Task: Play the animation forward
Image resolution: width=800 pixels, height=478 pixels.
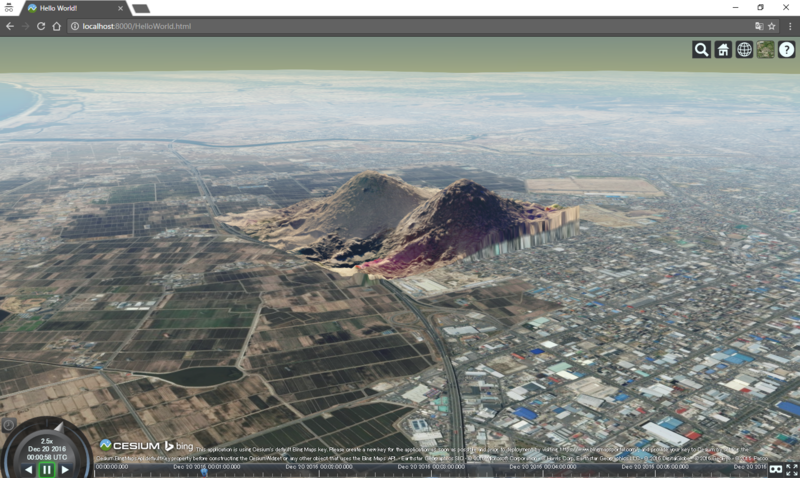Action: coord(65,470)
